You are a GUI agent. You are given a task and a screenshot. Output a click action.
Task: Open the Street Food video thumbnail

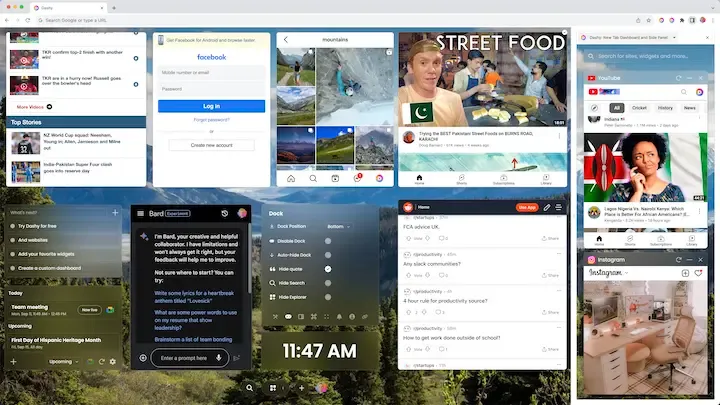tap(483, 79)
